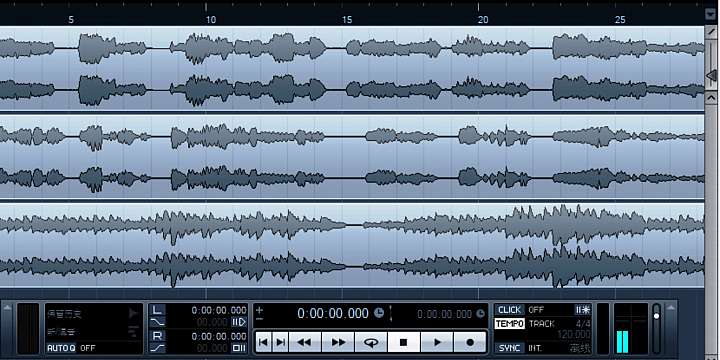The image size is (720, 360).
Task: Click the 120.000 tempo value
Action: (x=574, y=334)
